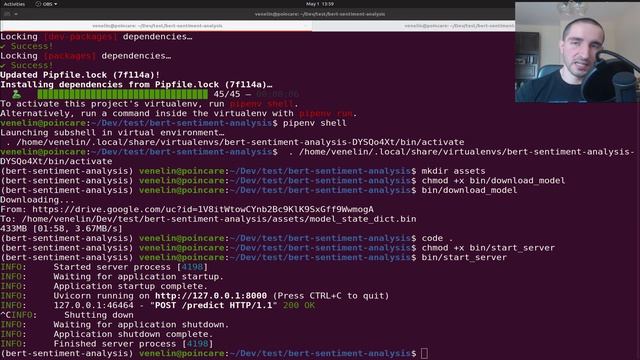Image resolution: width=640 pixels, height=360 pixels.
Task: Open the Activities overview
Action: [x=14, y=4]
